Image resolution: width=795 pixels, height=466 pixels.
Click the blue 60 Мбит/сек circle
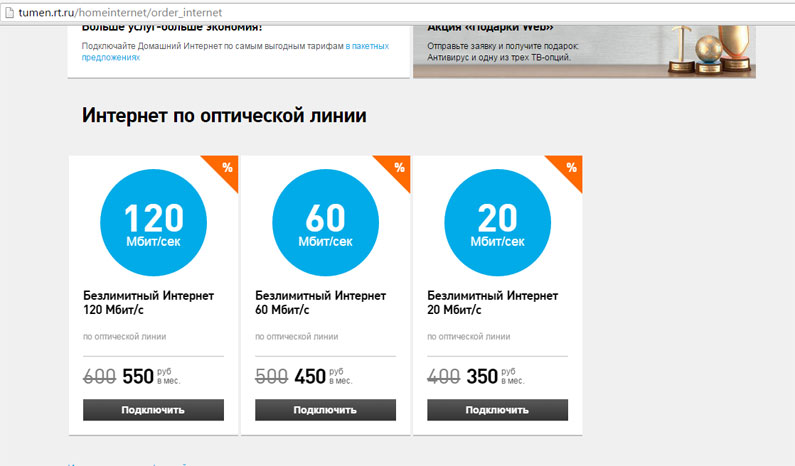(x=325, y=223)
